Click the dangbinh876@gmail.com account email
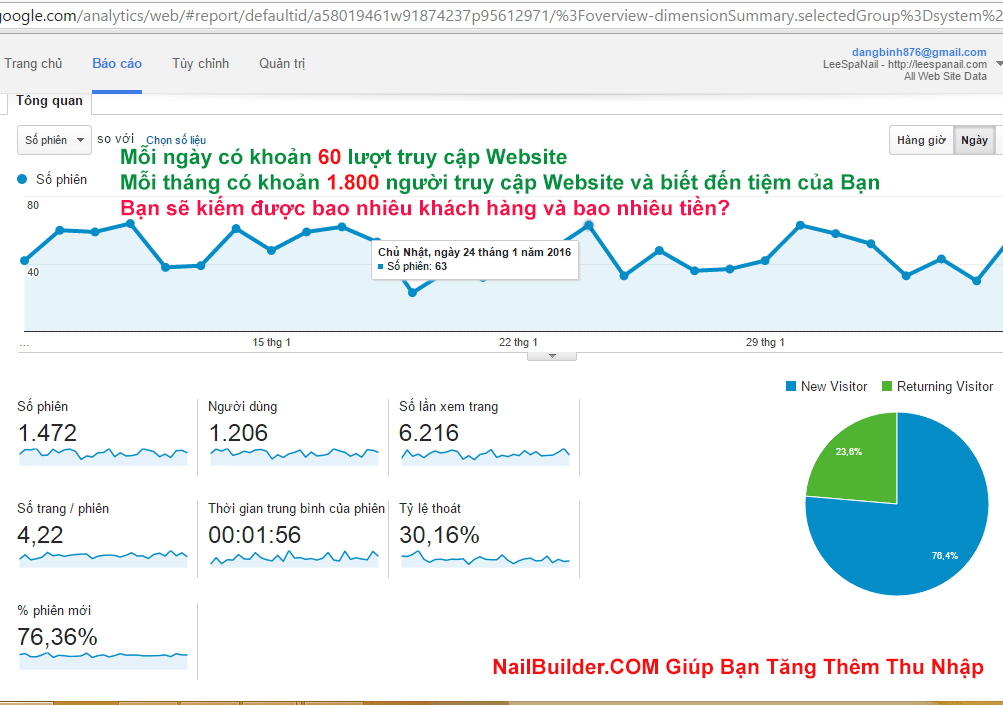Image resolution: width=1003 pixels, height=705 pixels. [x=919, y=52]
